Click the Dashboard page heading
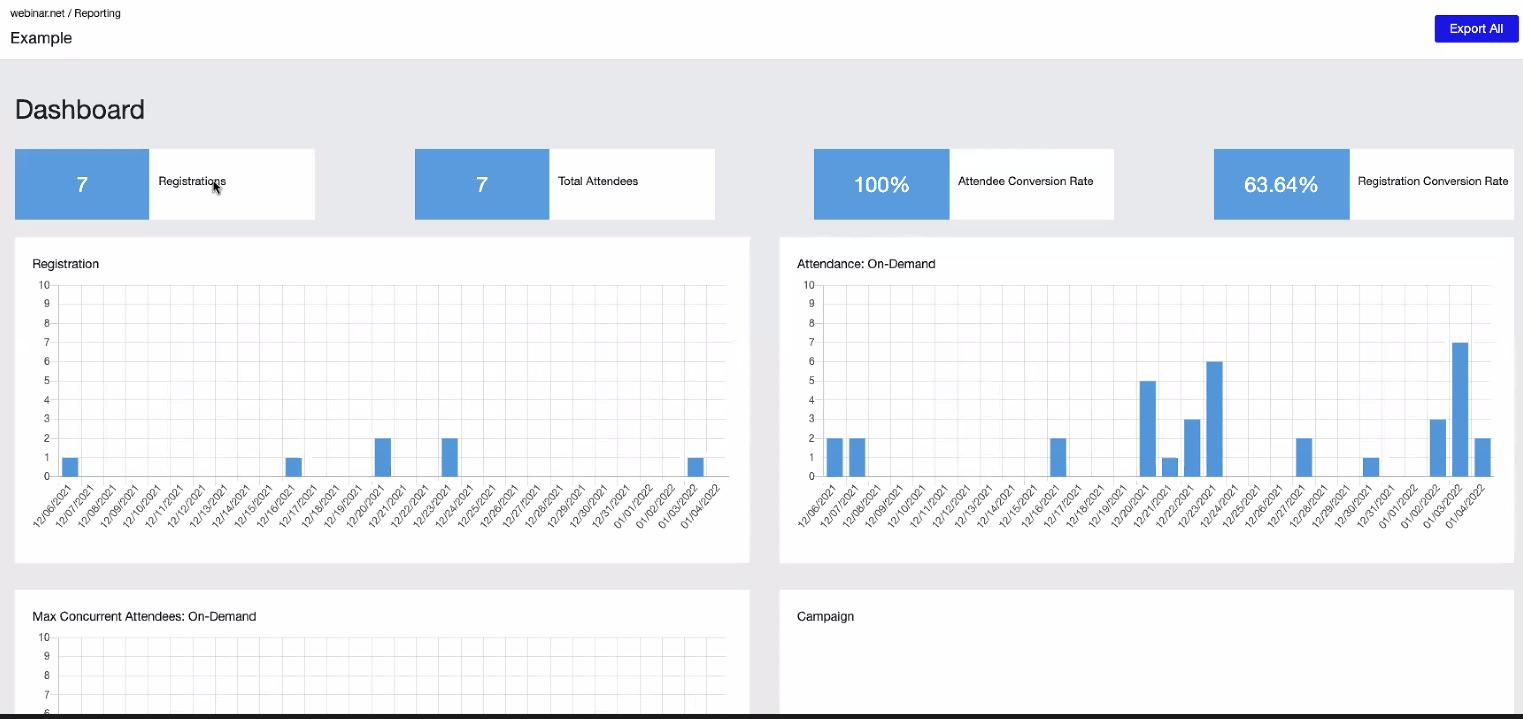1523x719 pixels. 80,110
